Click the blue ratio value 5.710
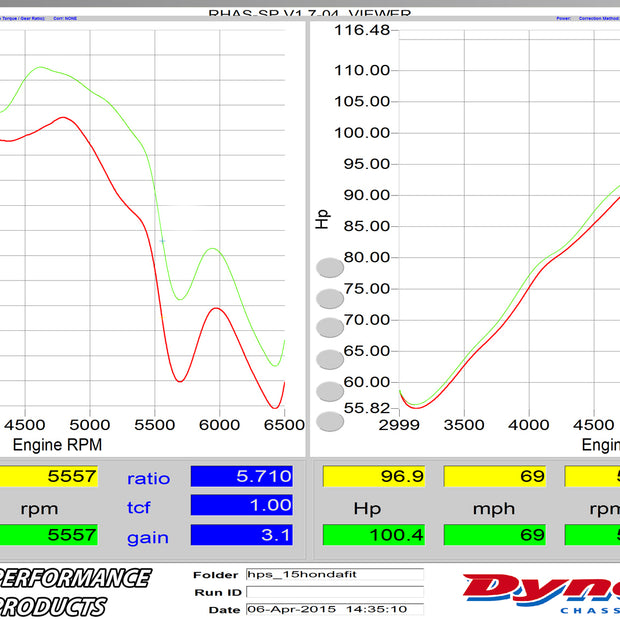620x620 pixels. tap(242, 476)
